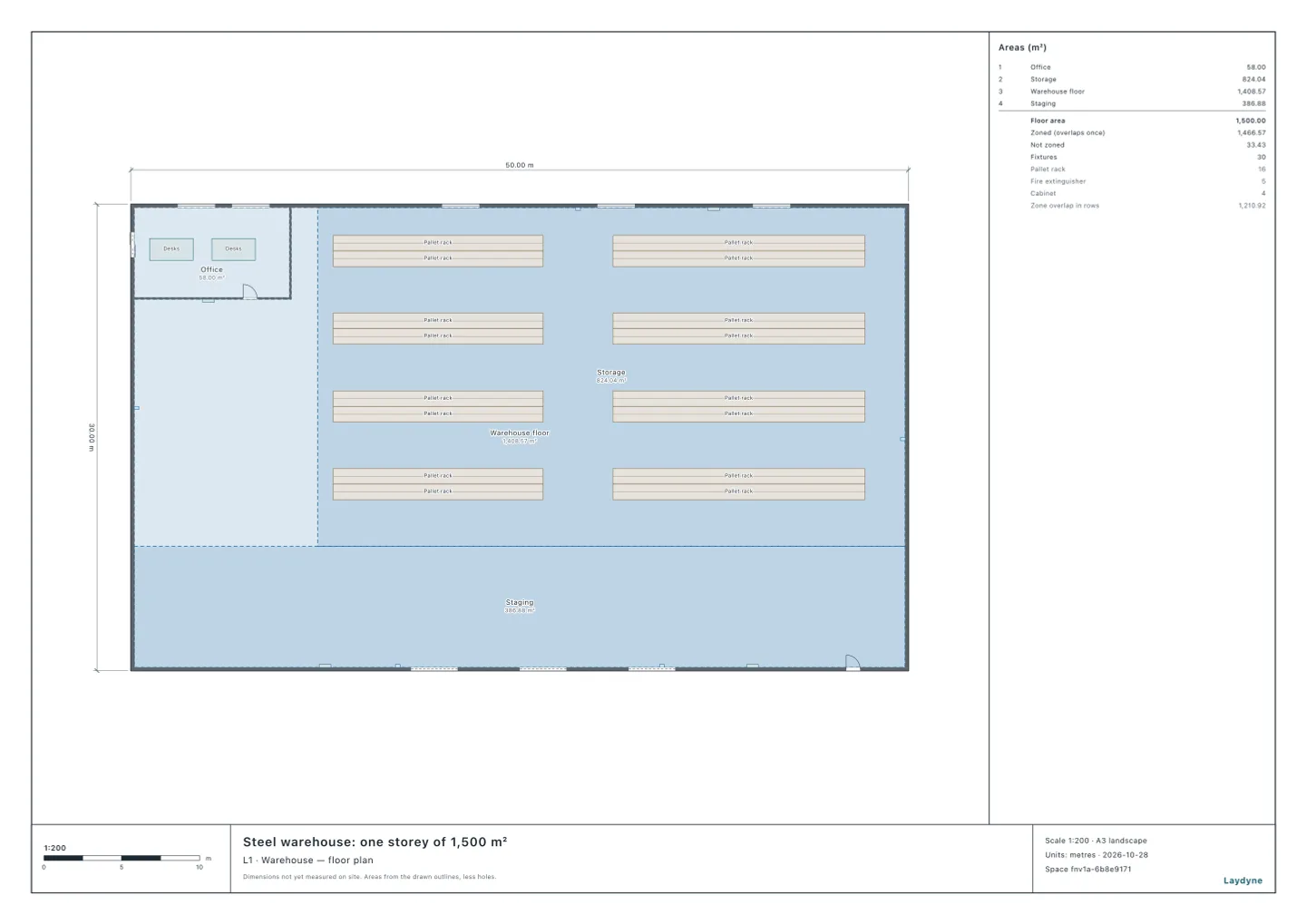Click the "33.43" not zoned value
The width and height of the screenshot is (1306, 924).
pos(1256,145)
